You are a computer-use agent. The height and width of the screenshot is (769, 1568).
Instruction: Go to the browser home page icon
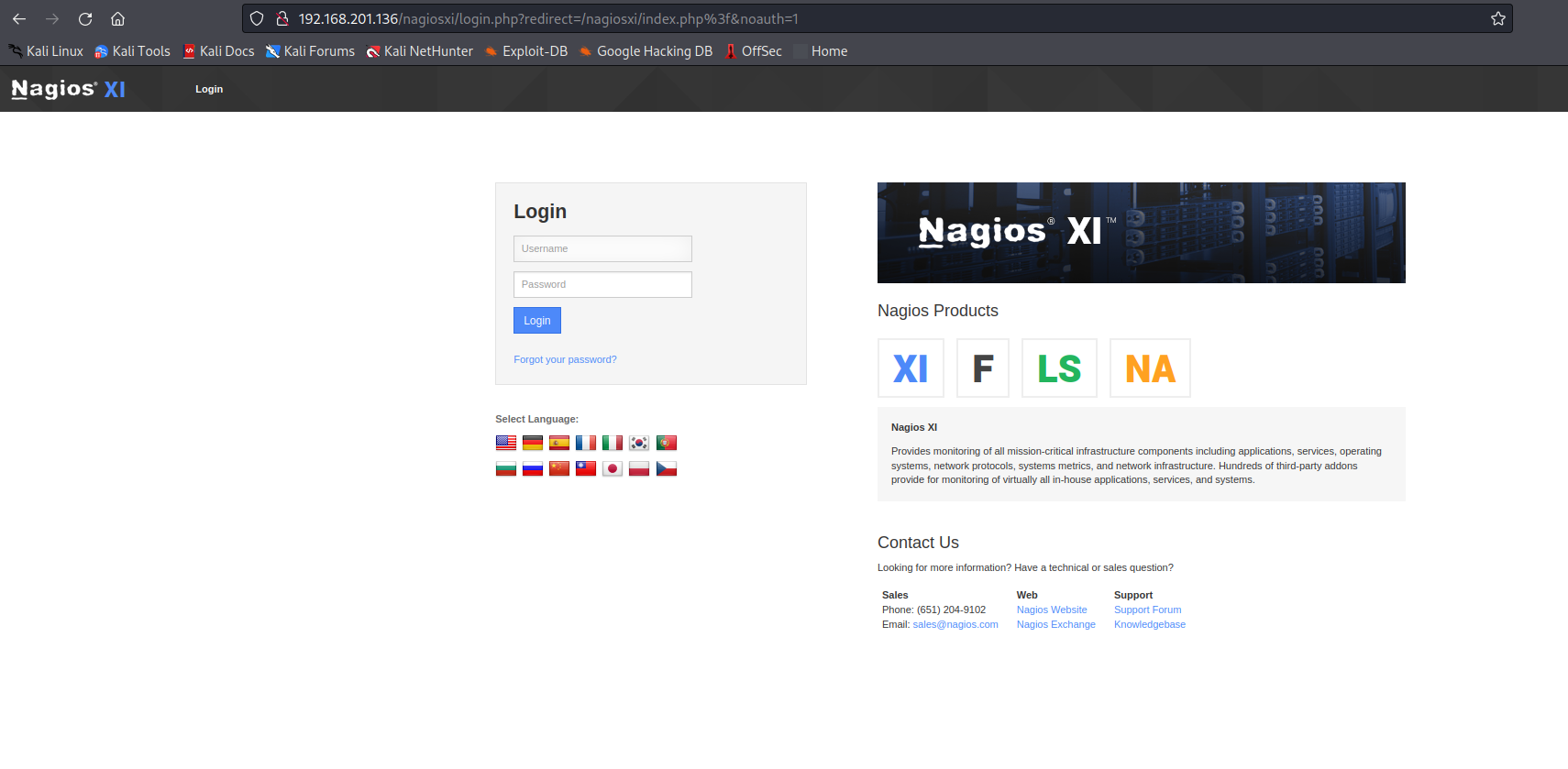(x=118, y=18)
